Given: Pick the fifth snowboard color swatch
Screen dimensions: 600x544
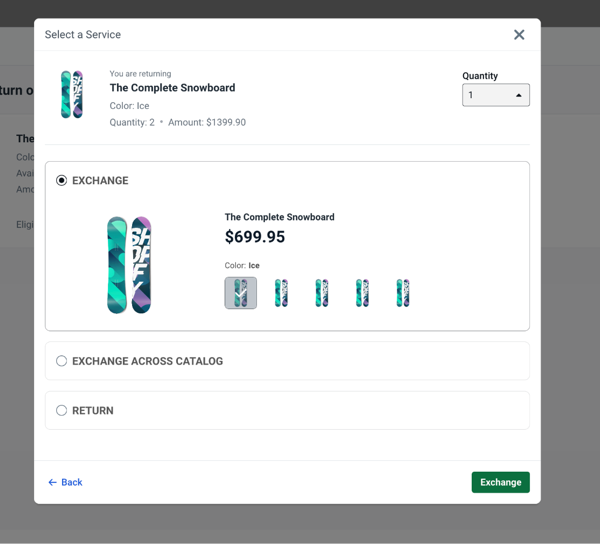Looking at the screenshot, I should 402,293.
